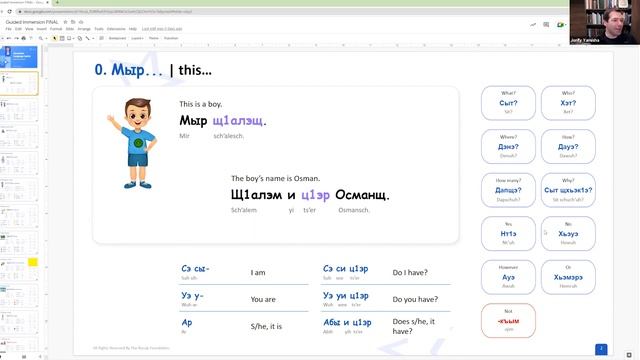Screen dimensions: 640x360
Task: Choose the select cursor tool
Action: pyautogui.click(x=54, y=38)
